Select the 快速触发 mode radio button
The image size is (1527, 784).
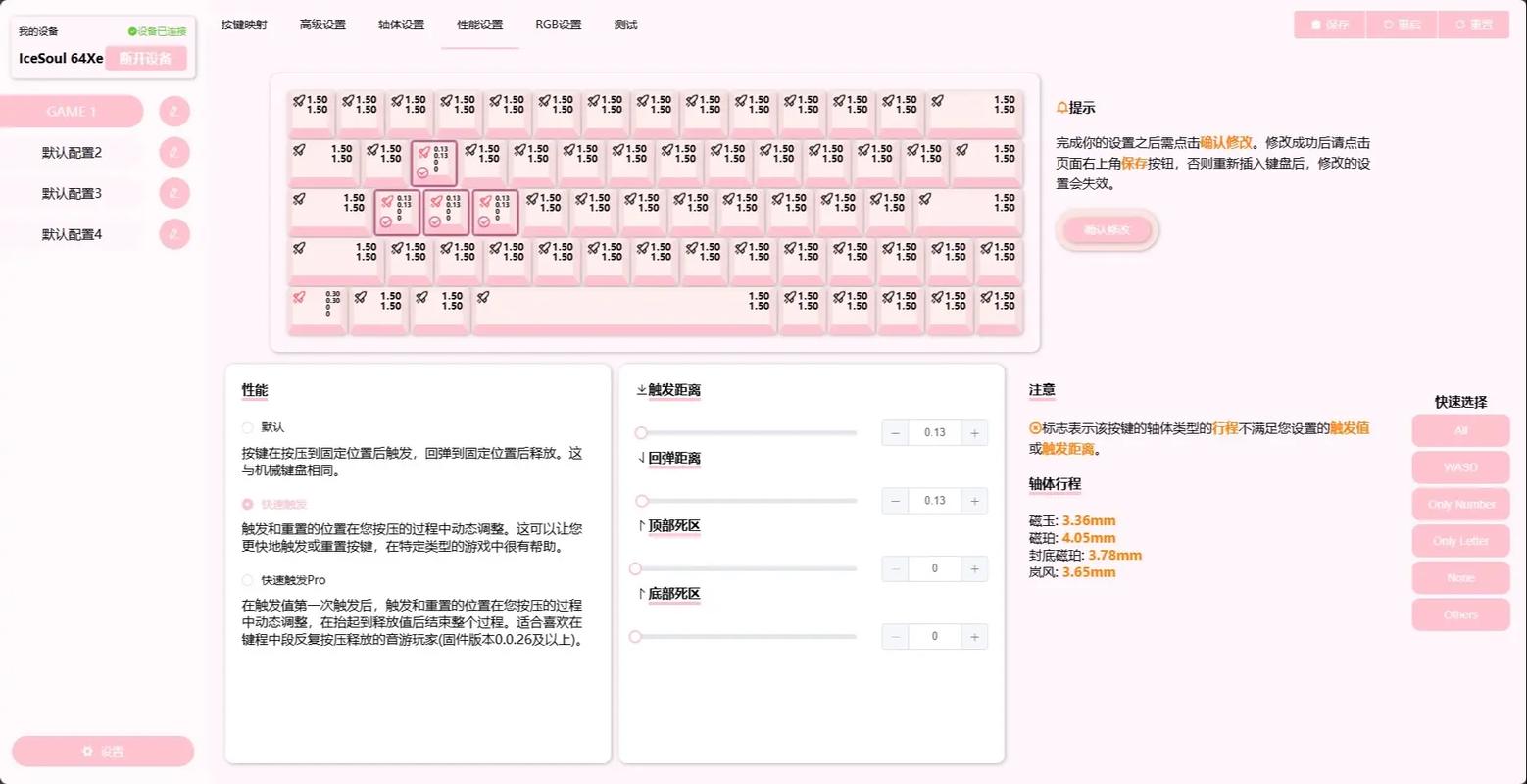click(x=247, y=504)
